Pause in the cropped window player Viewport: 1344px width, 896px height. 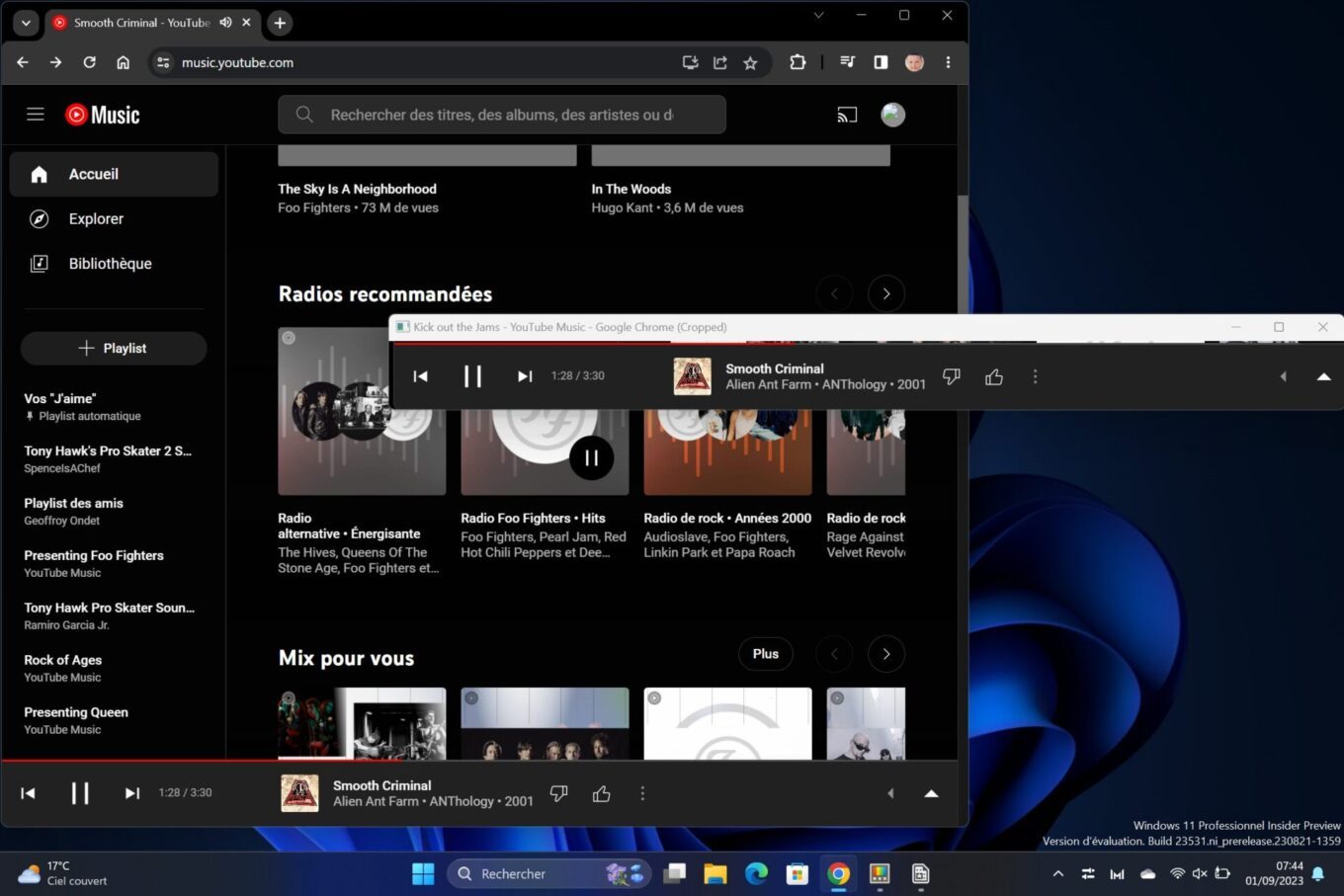click(x=472, y=376)
